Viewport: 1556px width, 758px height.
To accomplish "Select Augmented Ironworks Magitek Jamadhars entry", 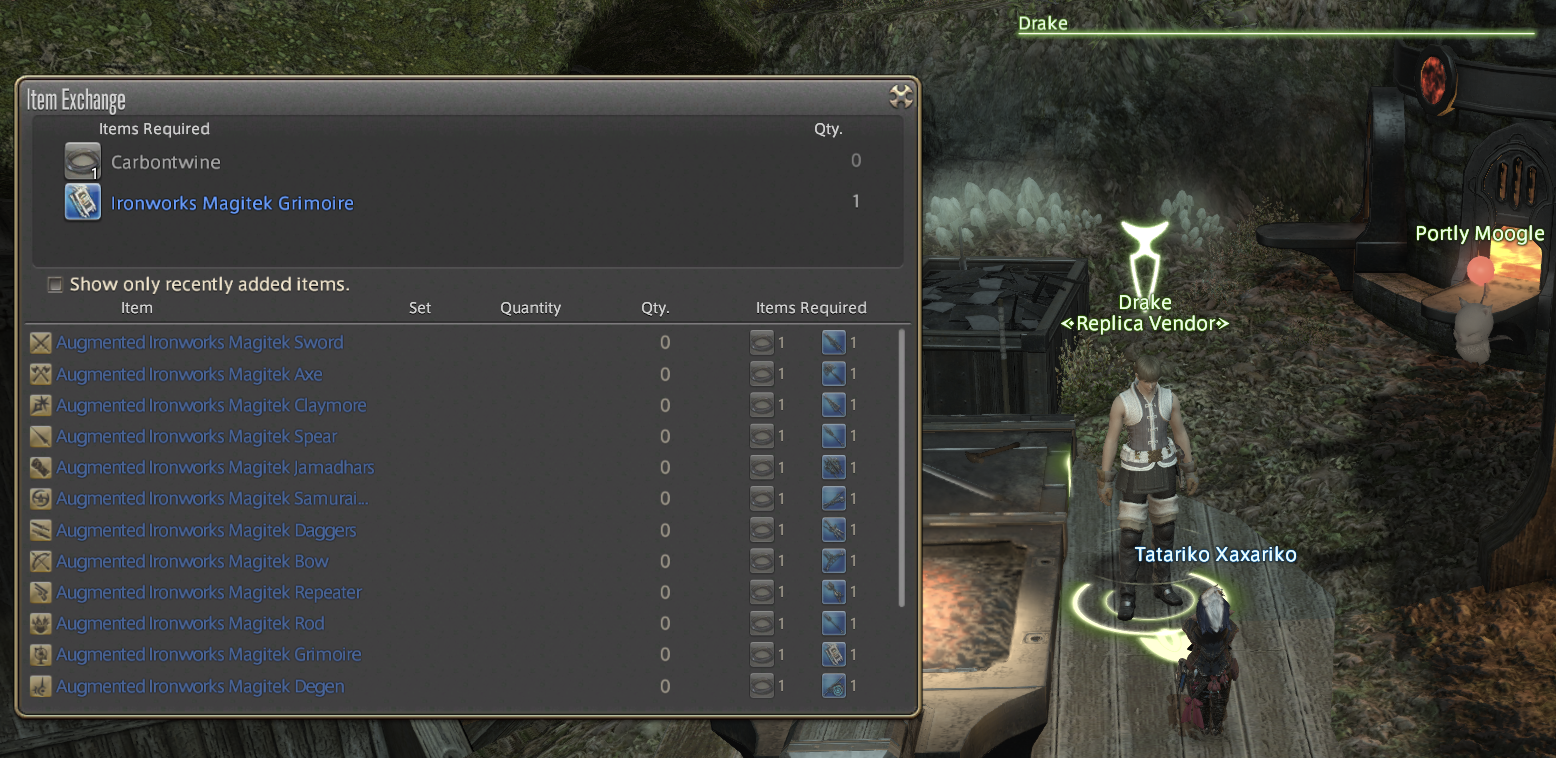I will coord(215,468).
